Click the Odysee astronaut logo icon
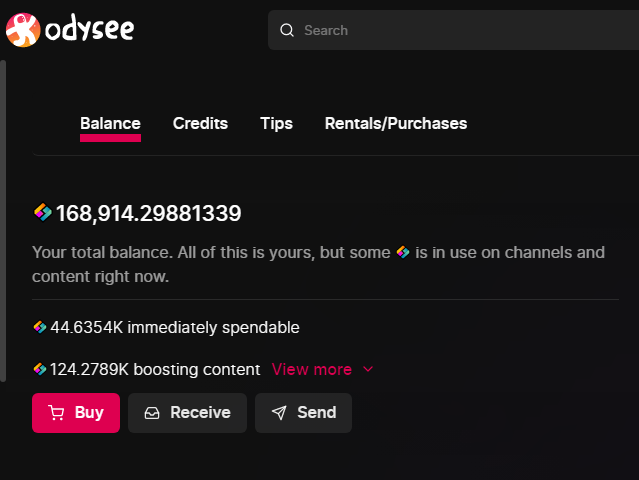Screen dimensions: 639x480 [x=23, y=30]
